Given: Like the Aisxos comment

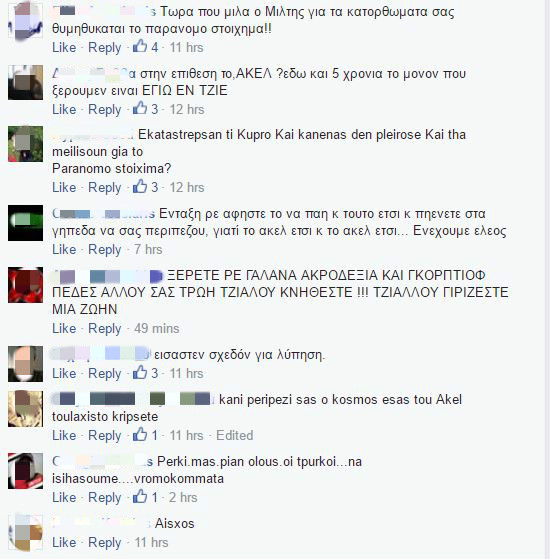Looking at the screenshot, I should tap(64, 543).
